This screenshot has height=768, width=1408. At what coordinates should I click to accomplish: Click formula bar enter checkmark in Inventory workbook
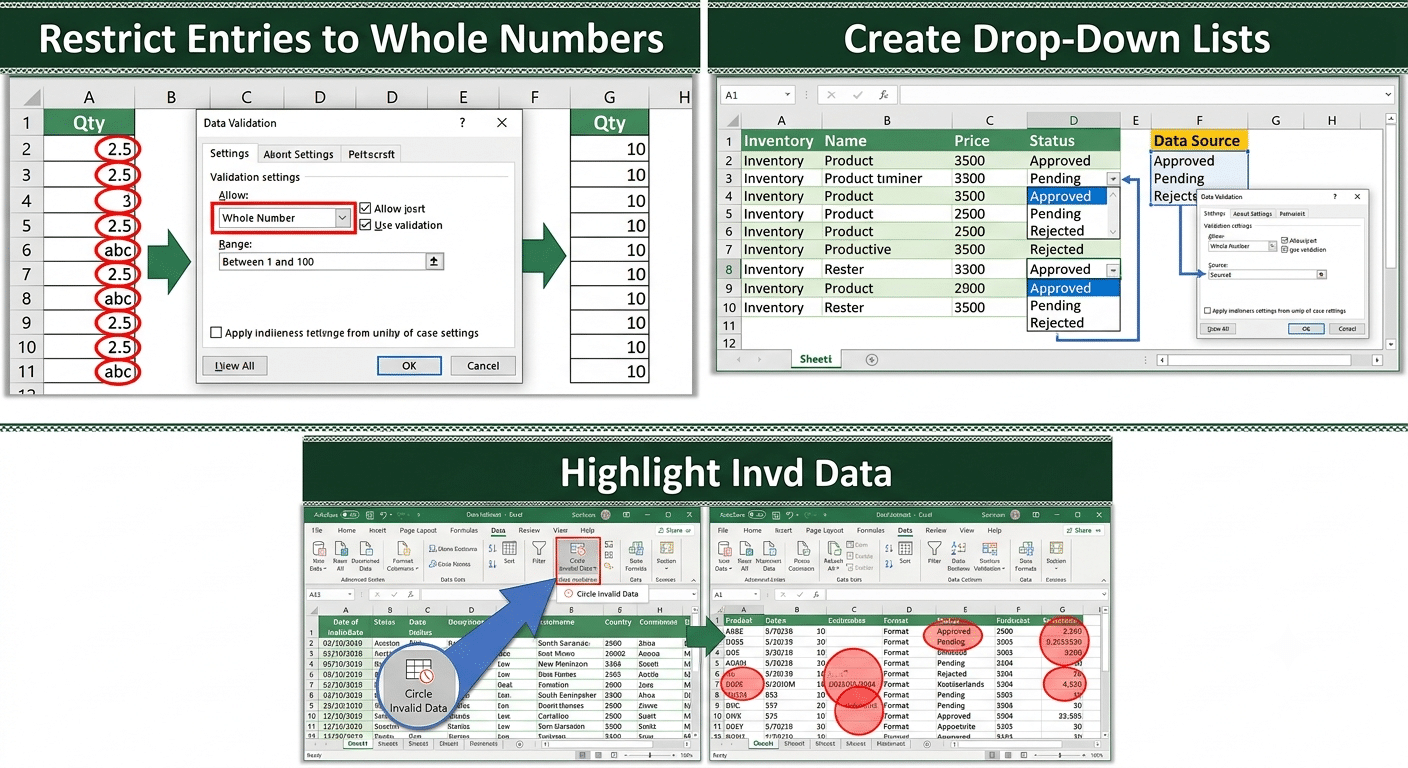click(857, 95)
